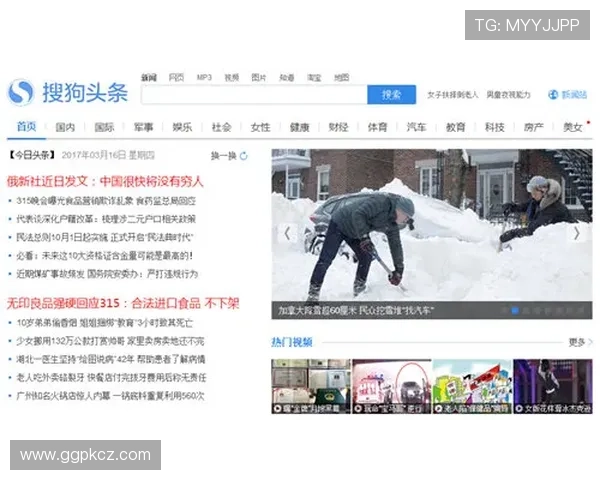Click the blue 搜索 button
600x480 pixels.
391,95
